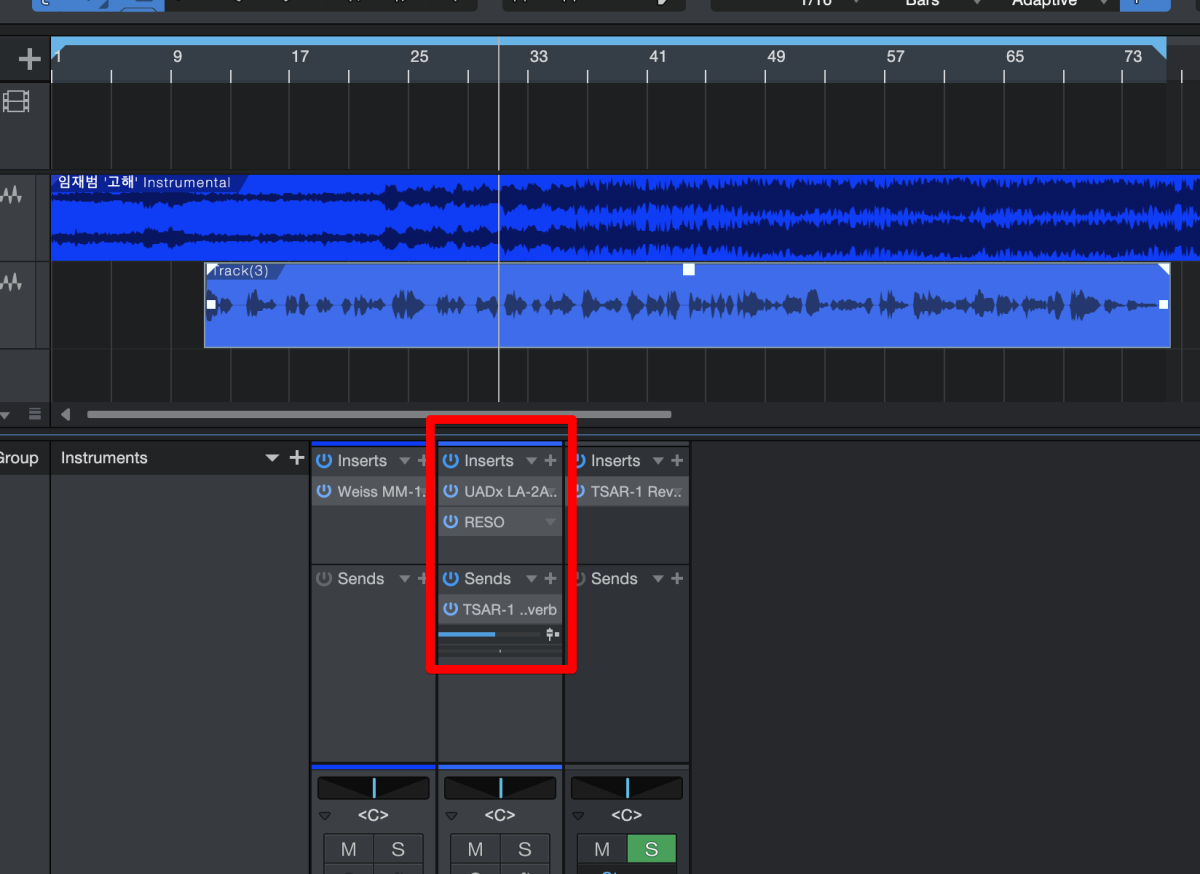Open the Sends dropdown on TSAR-1 Rev channel

coord(658,579)
